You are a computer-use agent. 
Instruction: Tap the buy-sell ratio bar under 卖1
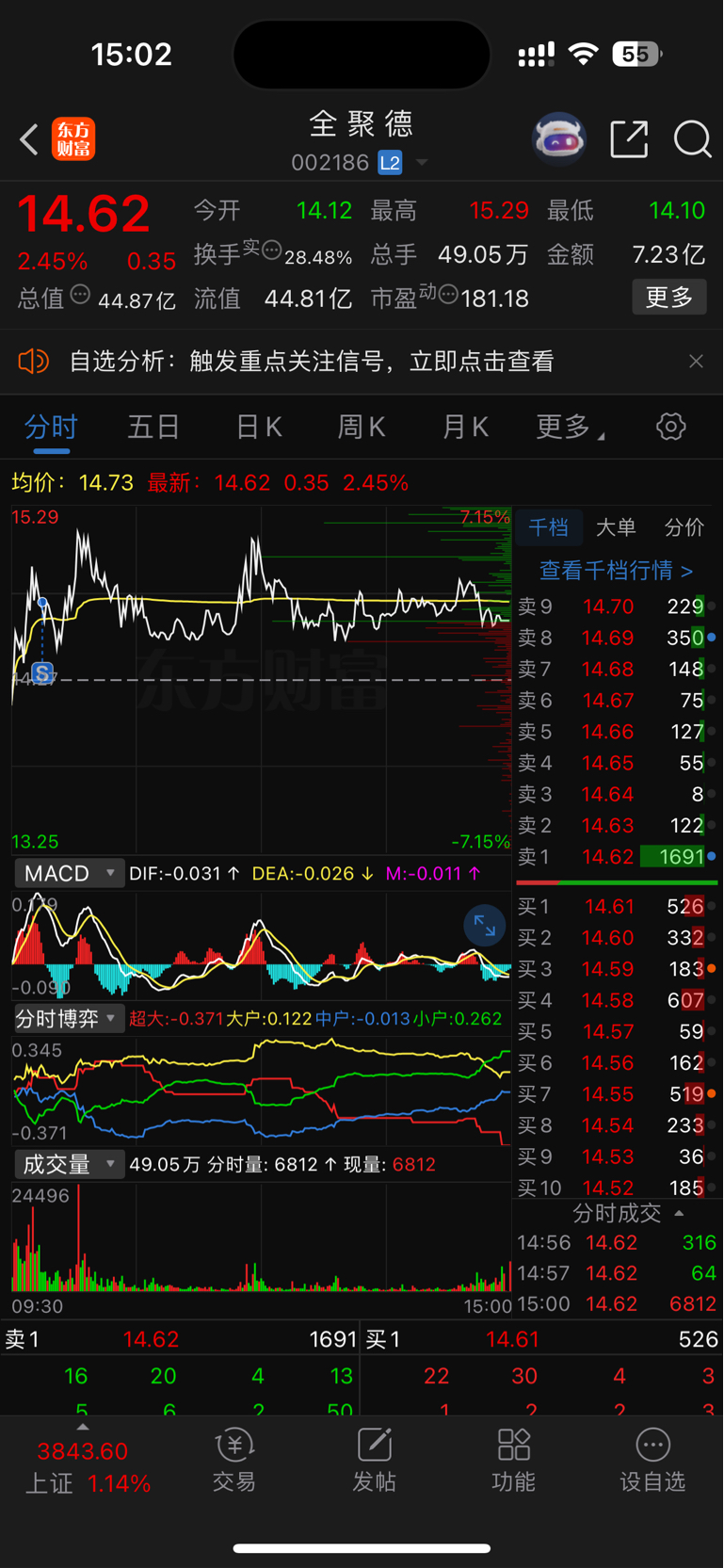pyautogui.click(x=617, y=882)
